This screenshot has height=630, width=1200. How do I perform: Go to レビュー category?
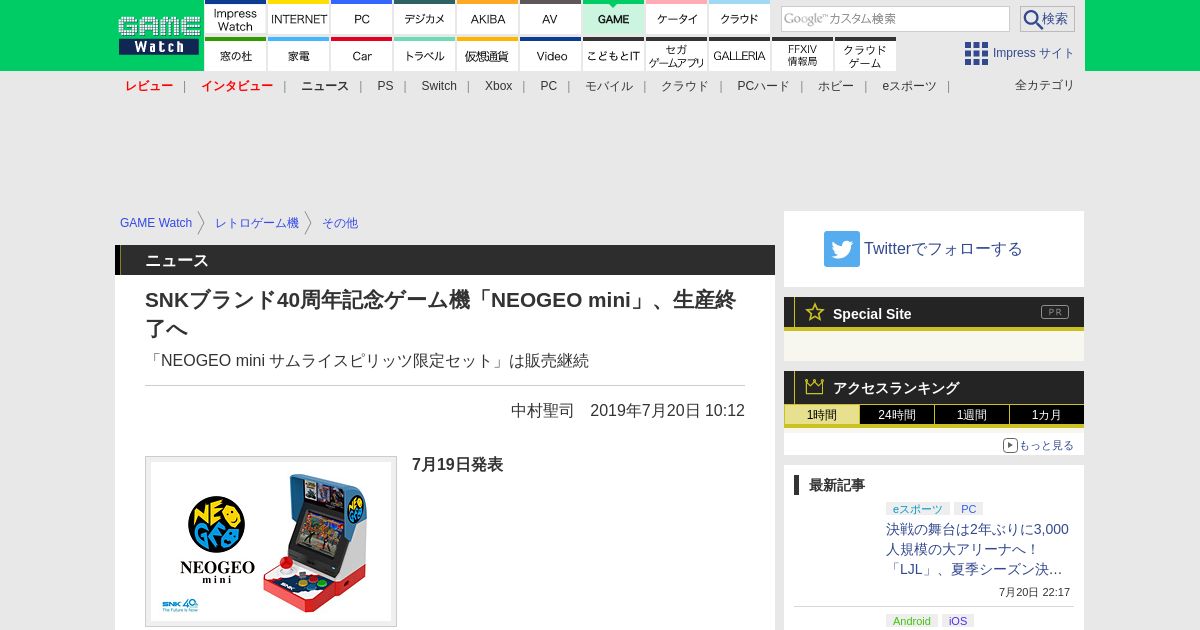[x=149, y=86]
